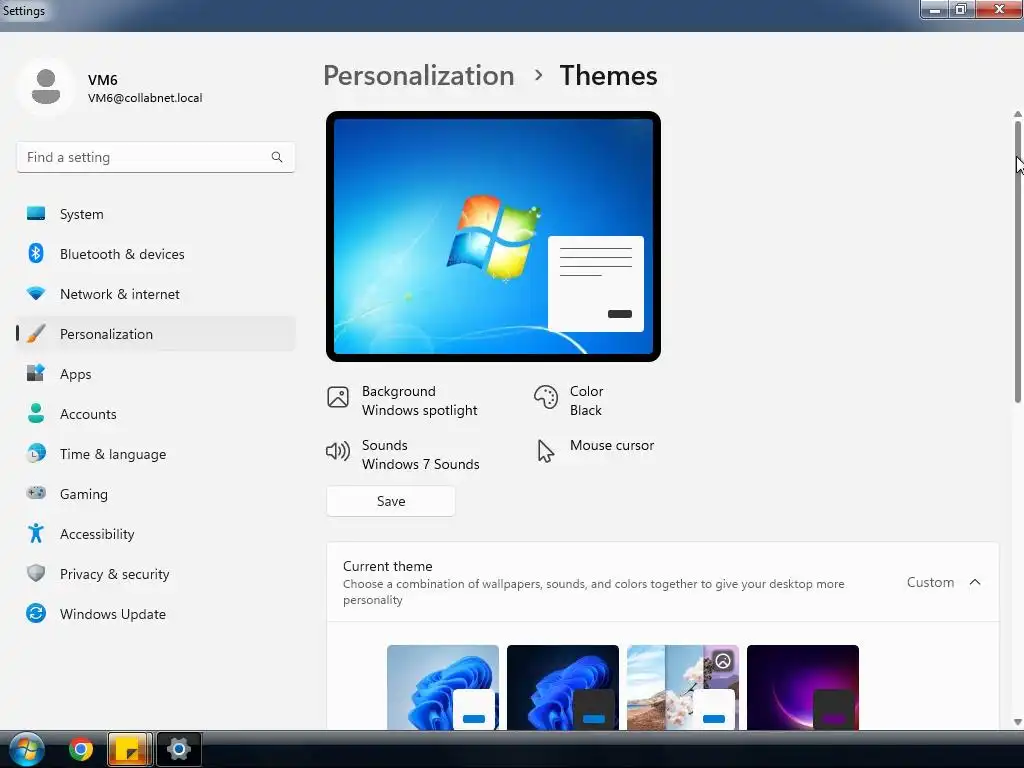Image resolution: width=1024 pixels, height=768 pixels.
Task: Click the Privacy & security shield icon
Action: click(x=36, y=573)
